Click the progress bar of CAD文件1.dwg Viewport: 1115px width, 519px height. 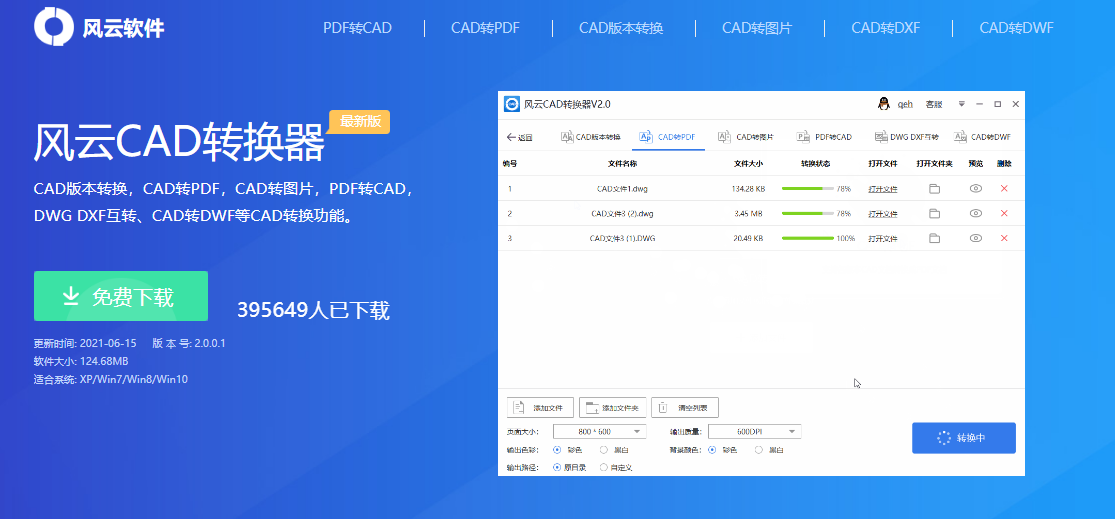pos(808,188)
